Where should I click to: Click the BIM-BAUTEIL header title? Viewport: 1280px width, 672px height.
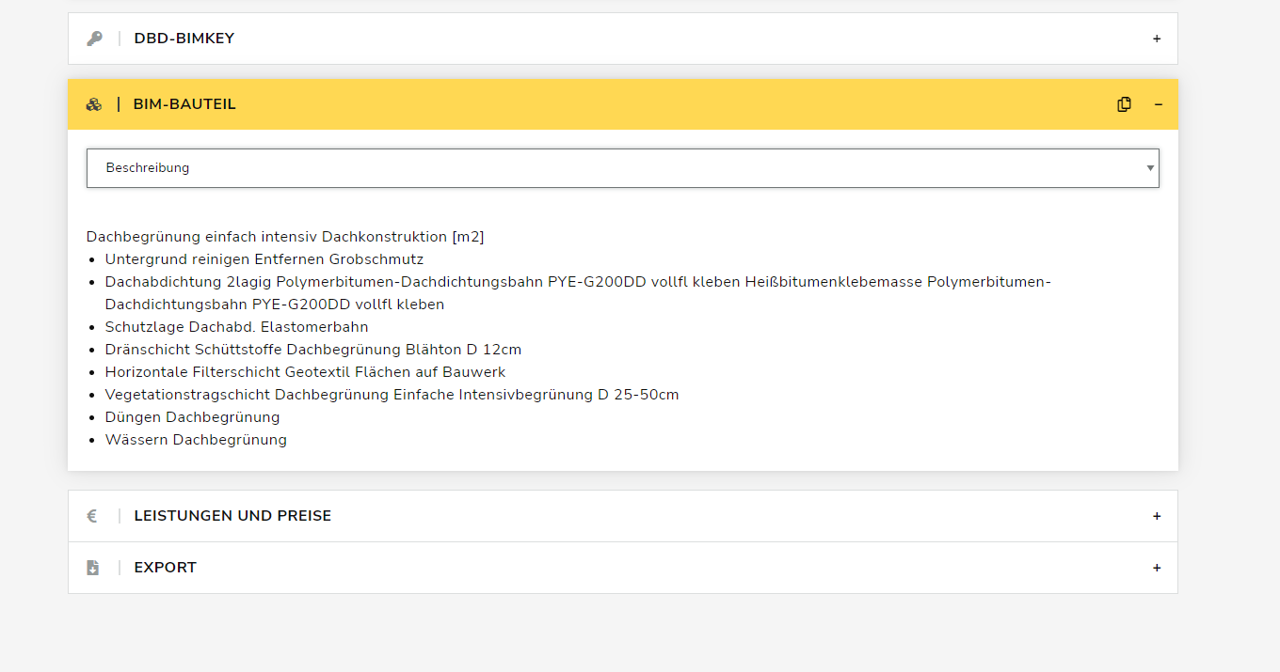point(184,105)
